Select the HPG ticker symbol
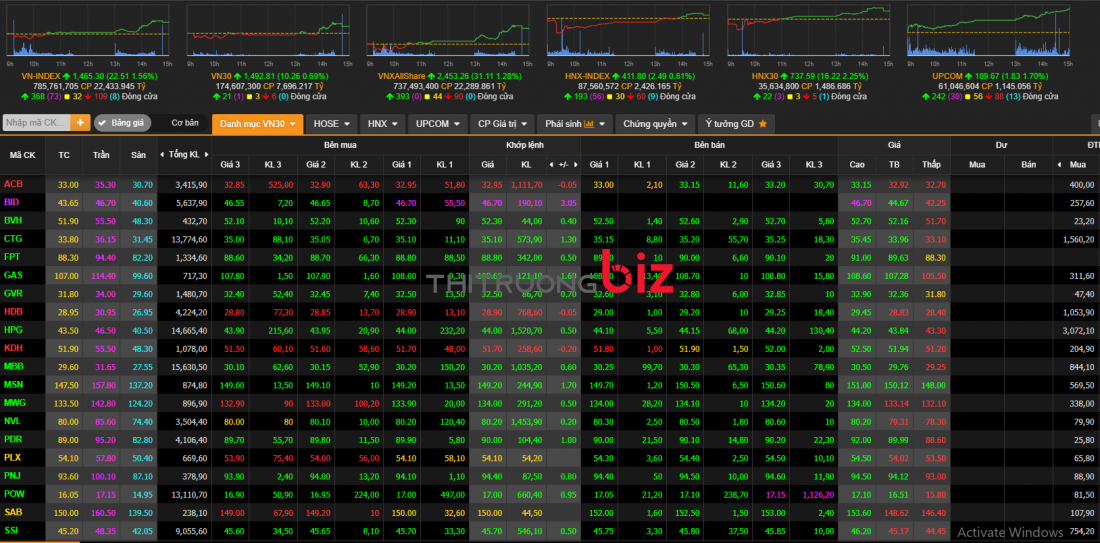 pos(13,330)
